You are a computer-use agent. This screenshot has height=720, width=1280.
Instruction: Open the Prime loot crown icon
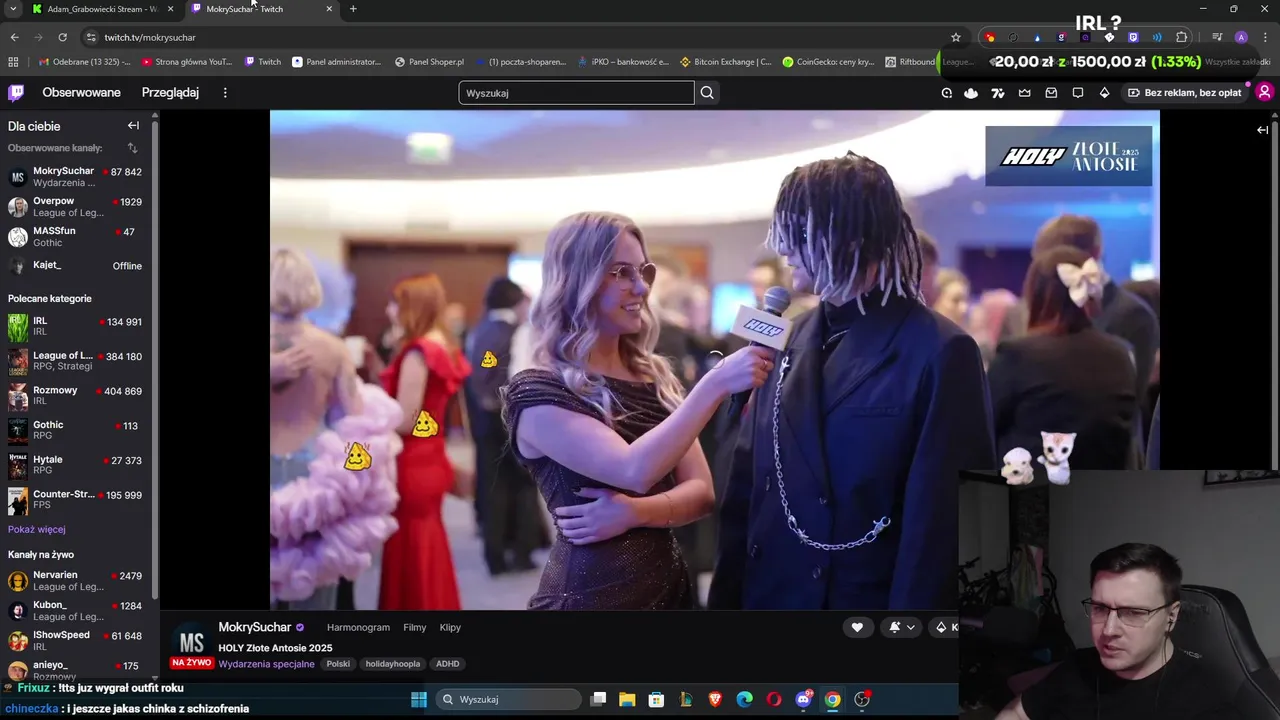pyautogui.click(x=1025, y=93)
